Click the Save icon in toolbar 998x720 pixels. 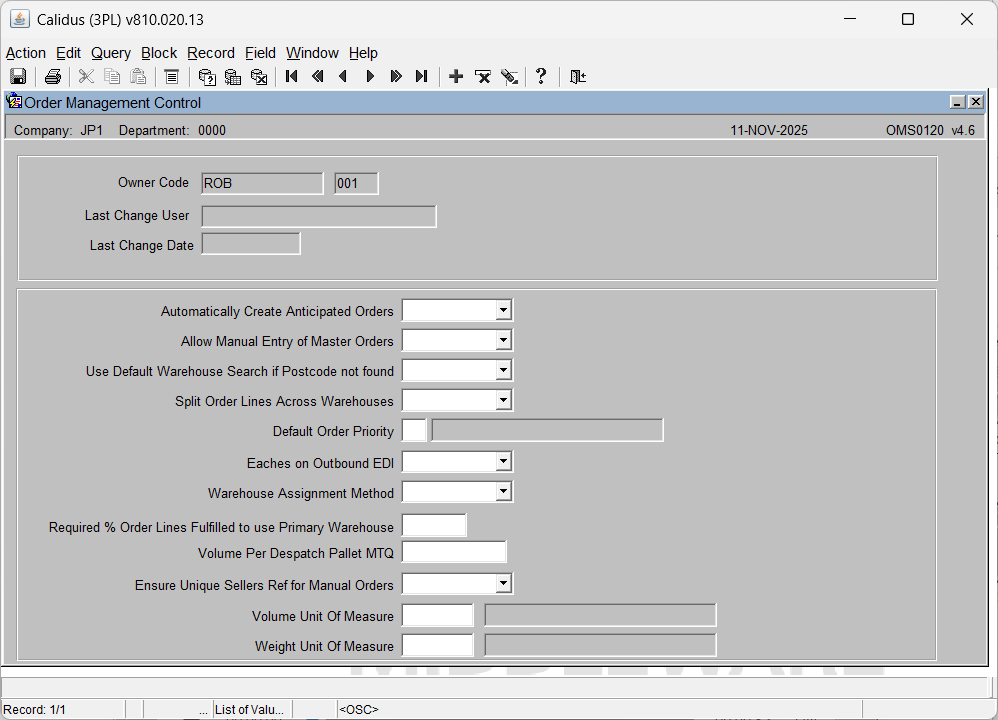18,77
